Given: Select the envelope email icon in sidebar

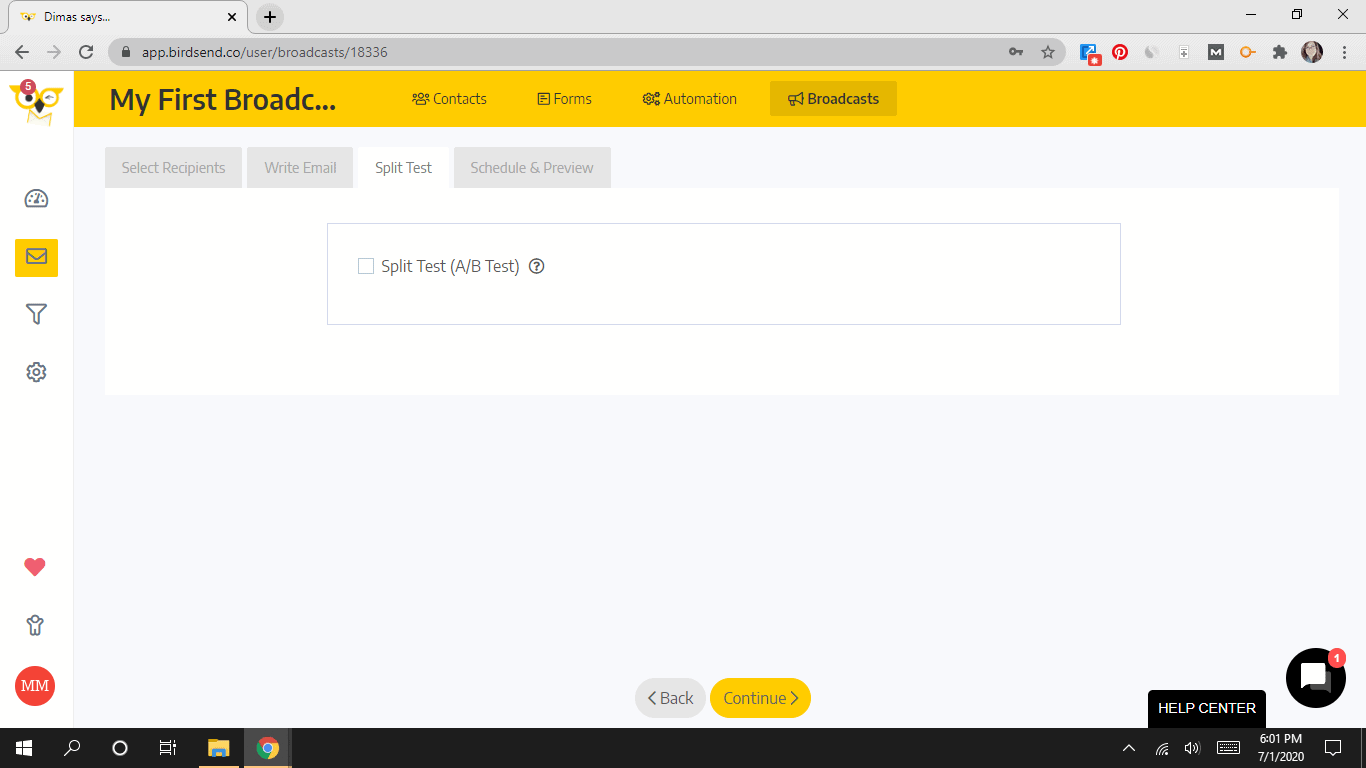Looking at the screenshot, I should (36, 257).
